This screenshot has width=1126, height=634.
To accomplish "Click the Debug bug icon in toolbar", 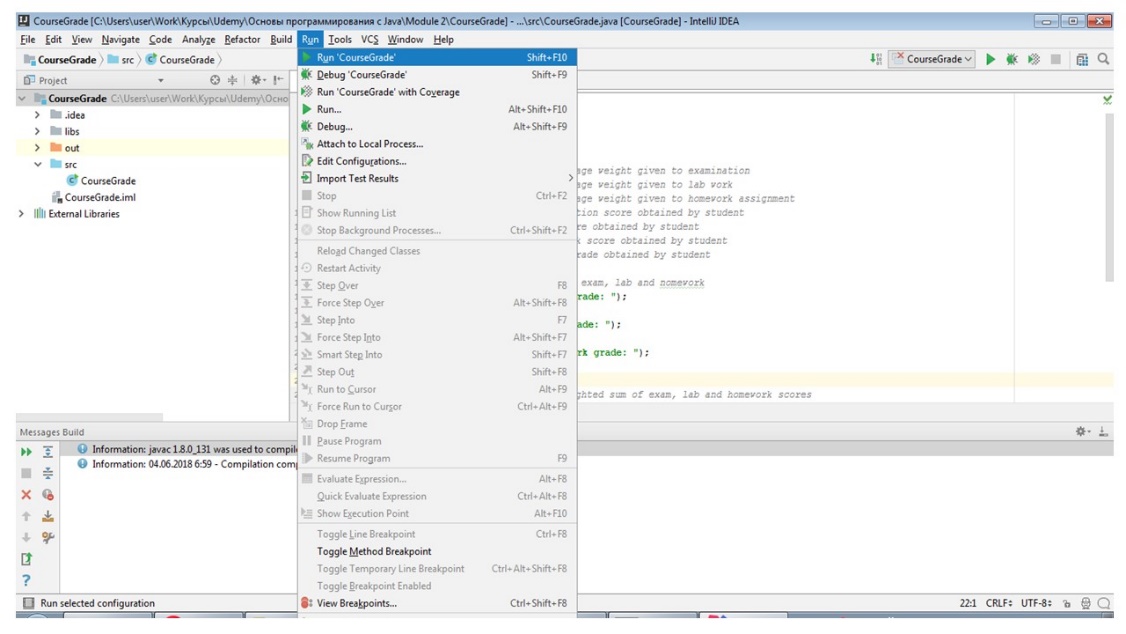I will tap(1012, 60).
